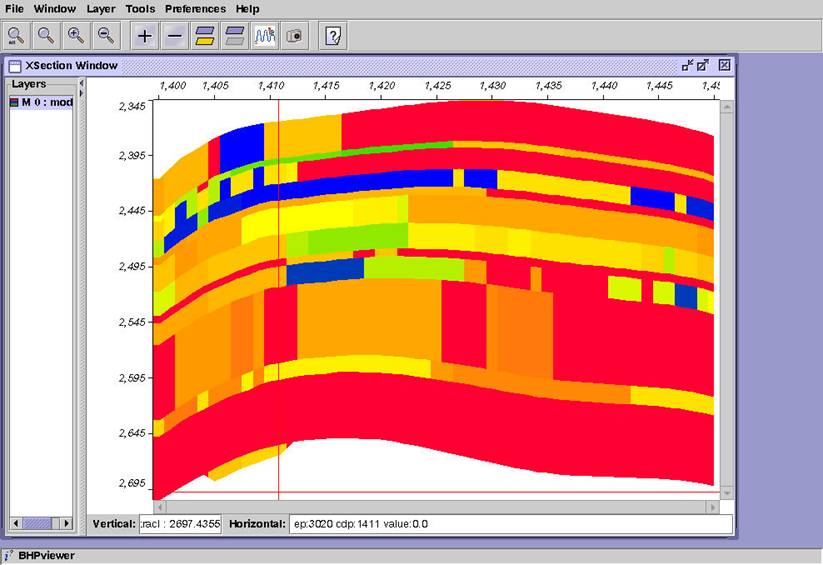Click the 1,445 horizontal axis label
This screenshot has width=823, height=565.
659,86
